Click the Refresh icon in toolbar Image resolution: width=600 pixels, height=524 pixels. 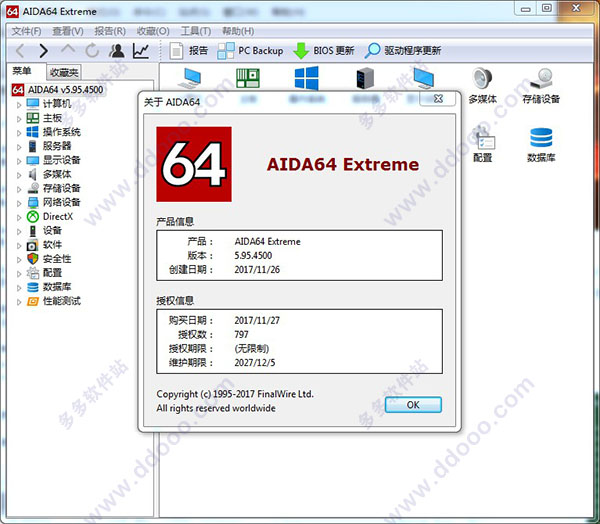click(x=92, y=51)
